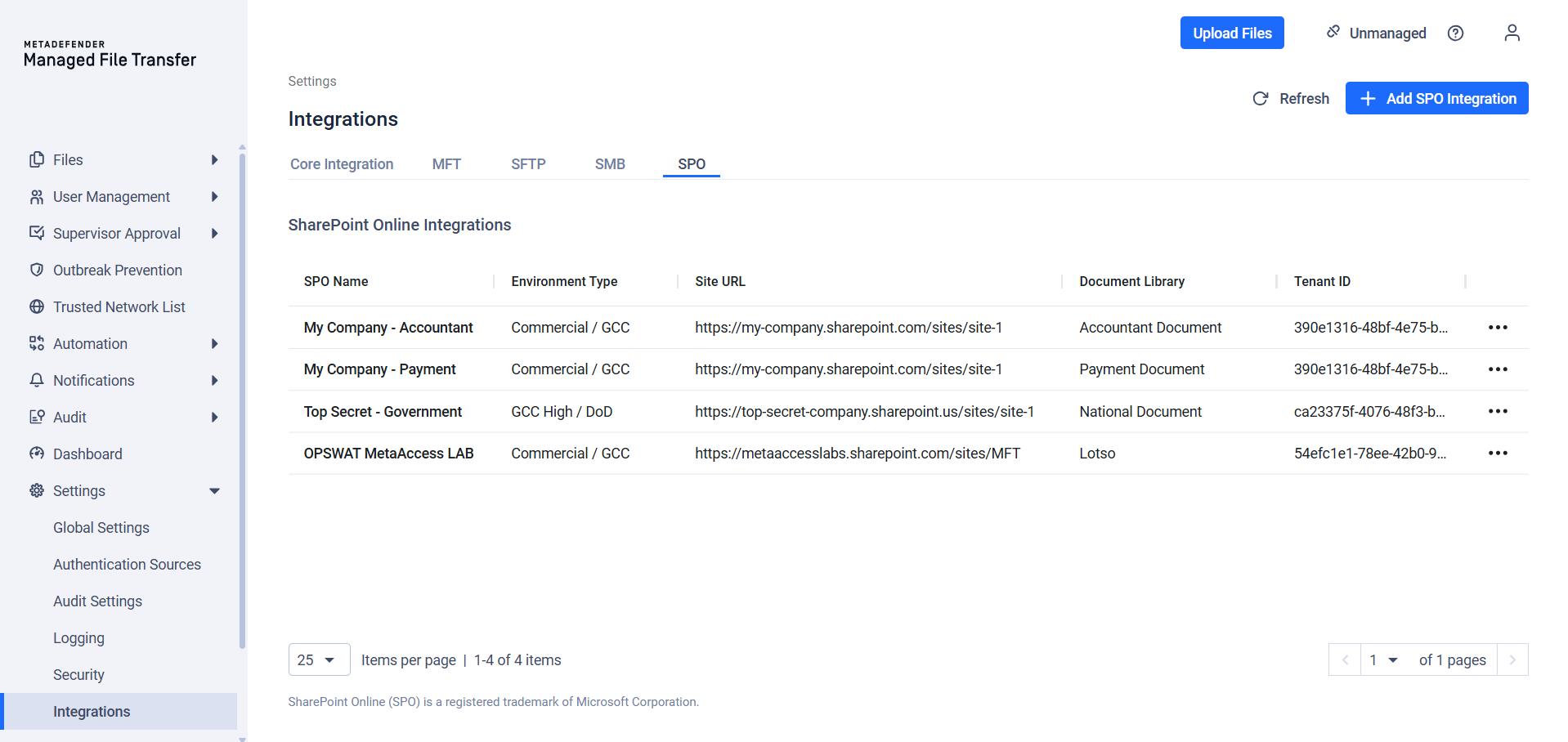Expand the Automation sidebar section
The height and width of the screenshot is (742, 1568).
[x=214, y=344]
